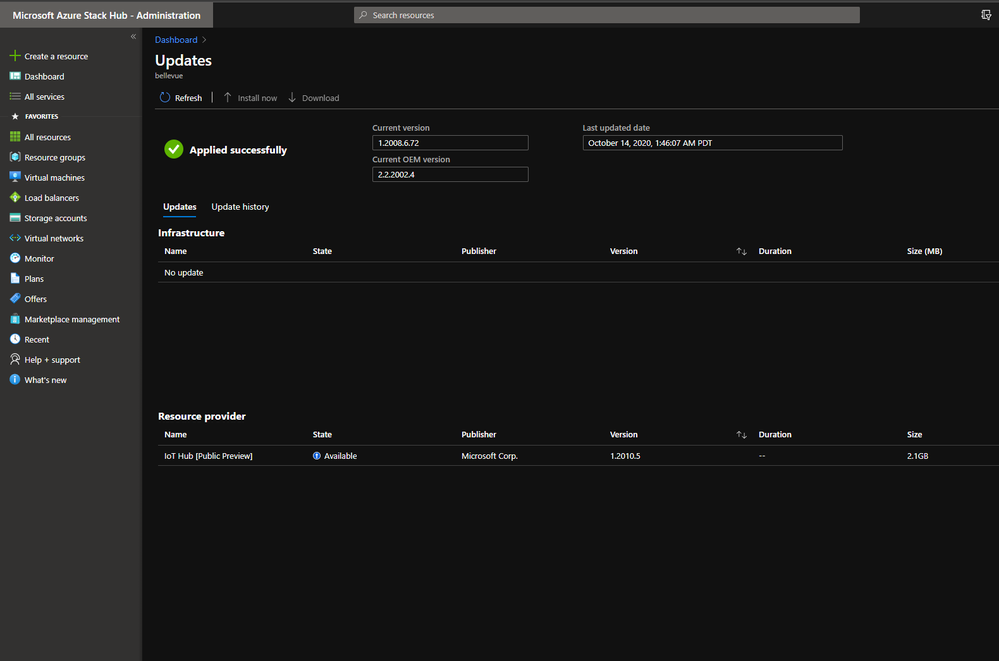Click the Resource provider Size column header

click(915, 435)
